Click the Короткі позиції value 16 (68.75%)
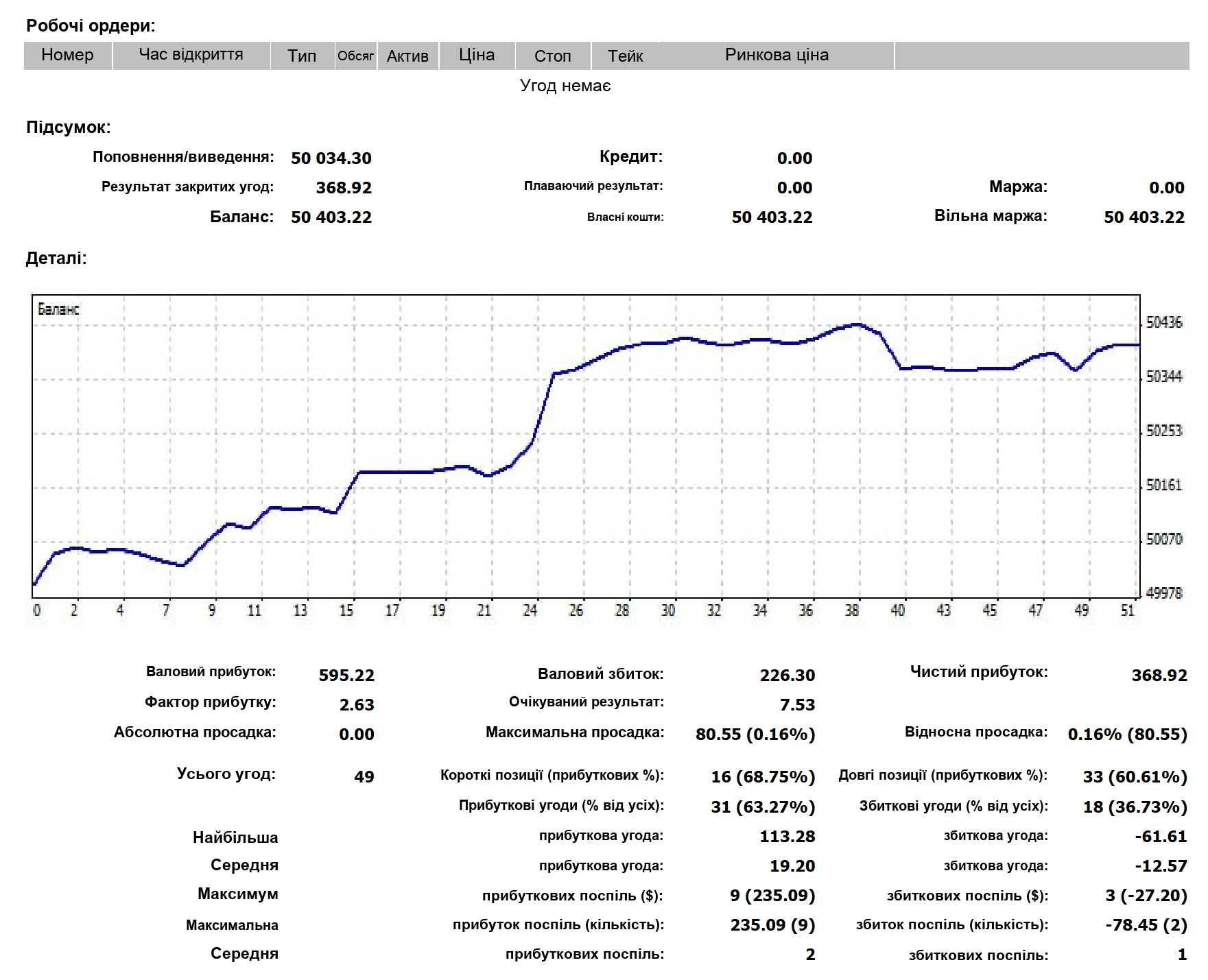Image resolution: width=1208 pixels, height=980 pixels. click(x=763, y=777)
